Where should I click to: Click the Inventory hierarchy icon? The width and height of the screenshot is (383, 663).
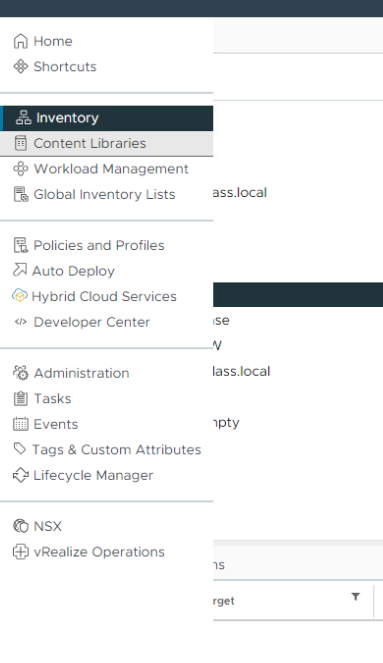pyautogui.click(x=24, y=118)
